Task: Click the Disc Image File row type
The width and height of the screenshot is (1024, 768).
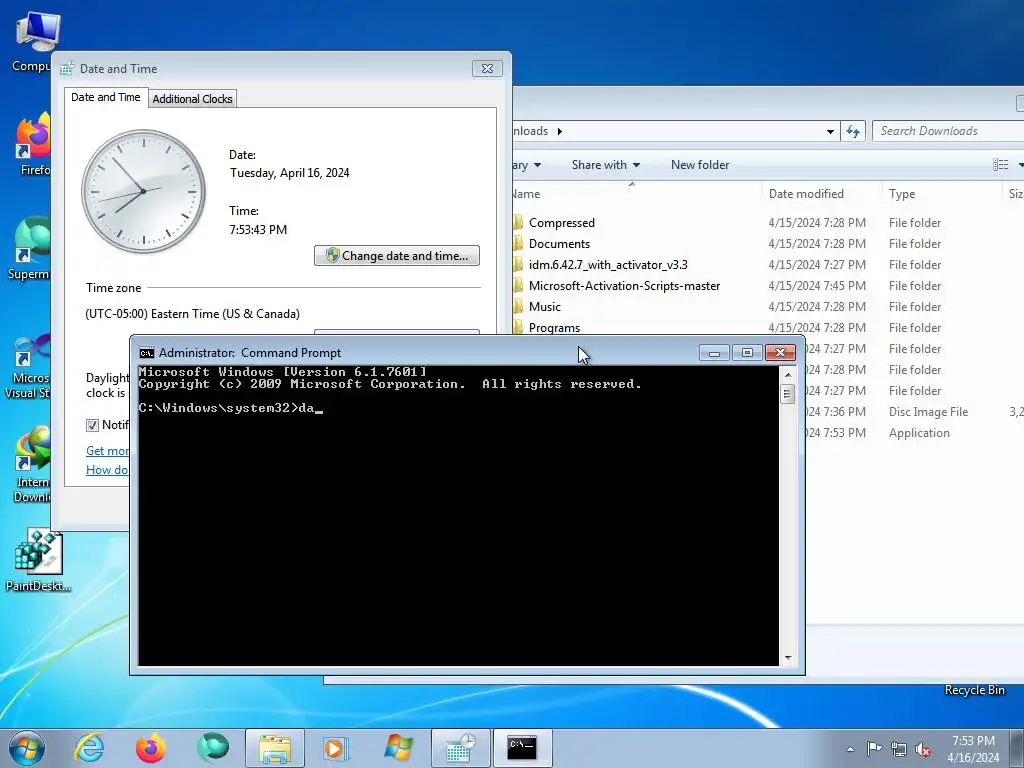Action: pyautogui.click(x=928, y=412)
